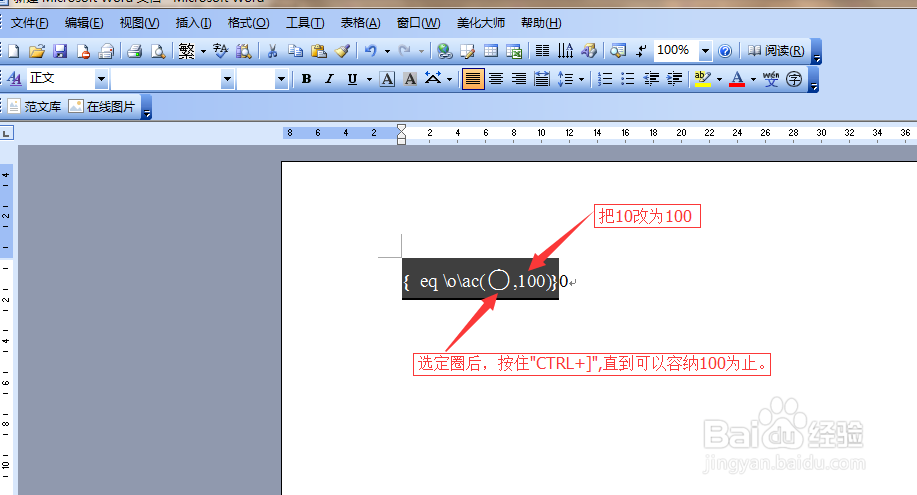
Task: Toggle center alignment
Action: [x=496, y=79]
